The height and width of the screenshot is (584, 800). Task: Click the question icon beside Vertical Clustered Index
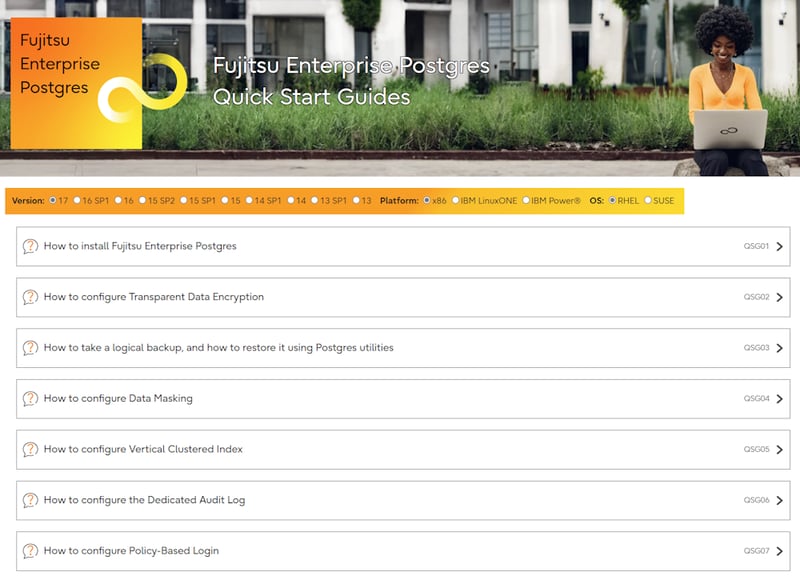30,449
